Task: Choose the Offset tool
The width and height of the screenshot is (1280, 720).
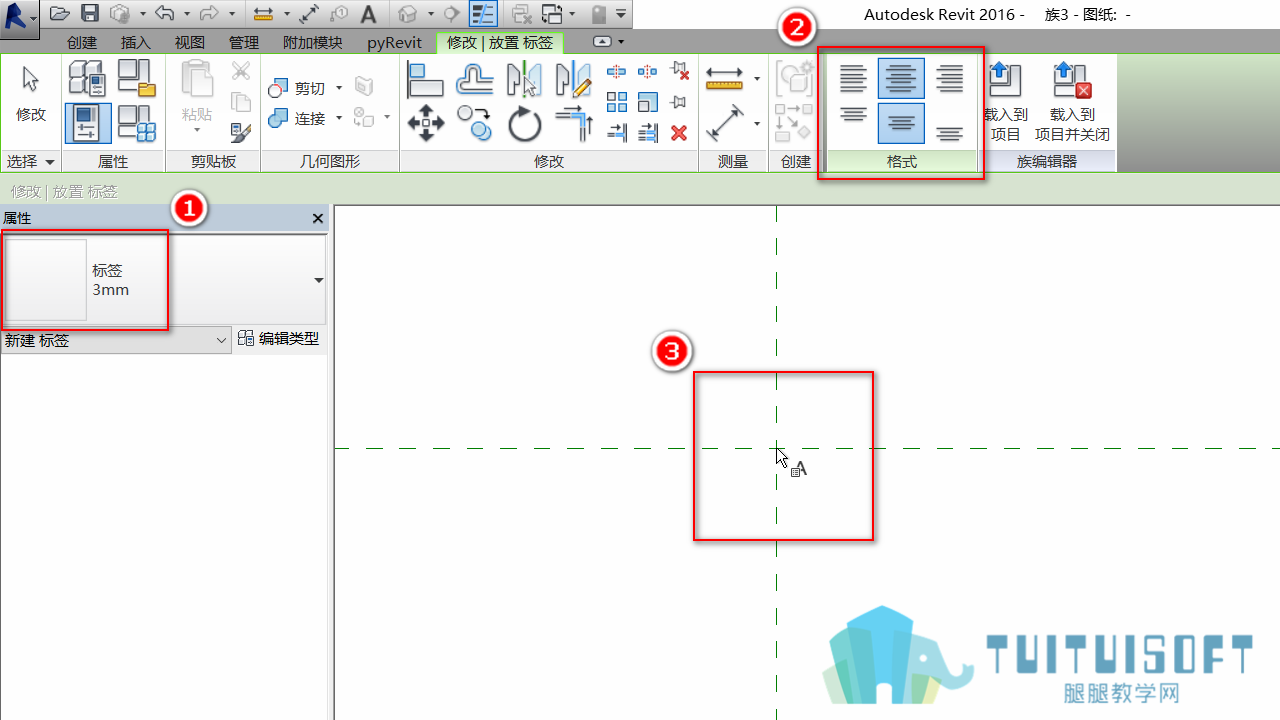Action: [475, 79]
